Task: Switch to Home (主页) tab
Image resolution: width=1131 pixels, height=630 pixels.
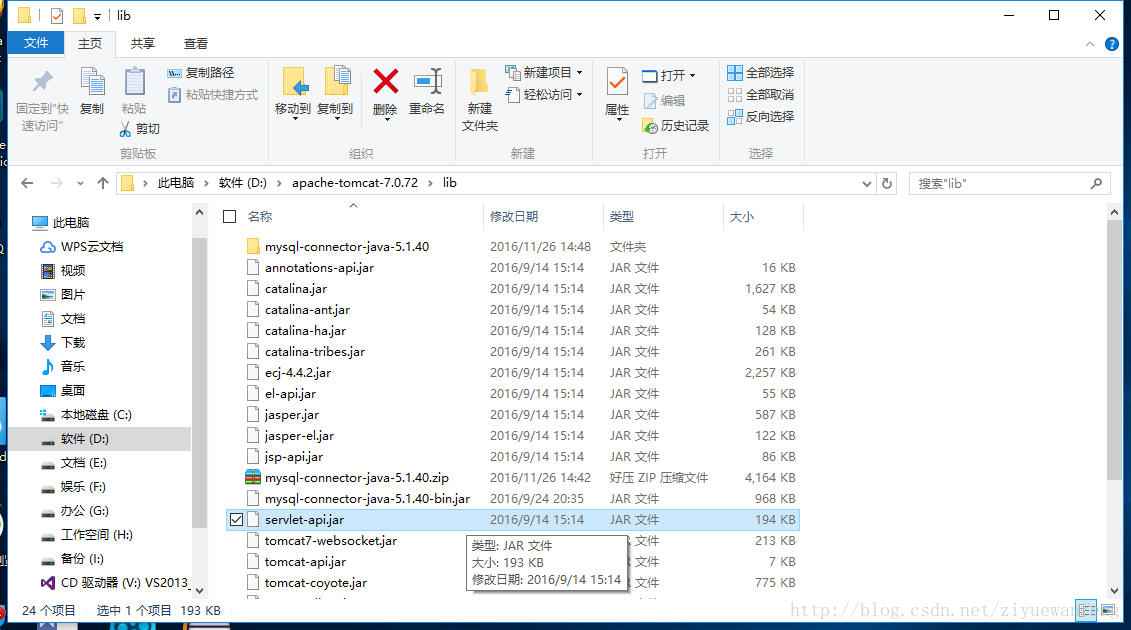Action: click(90, 44)
